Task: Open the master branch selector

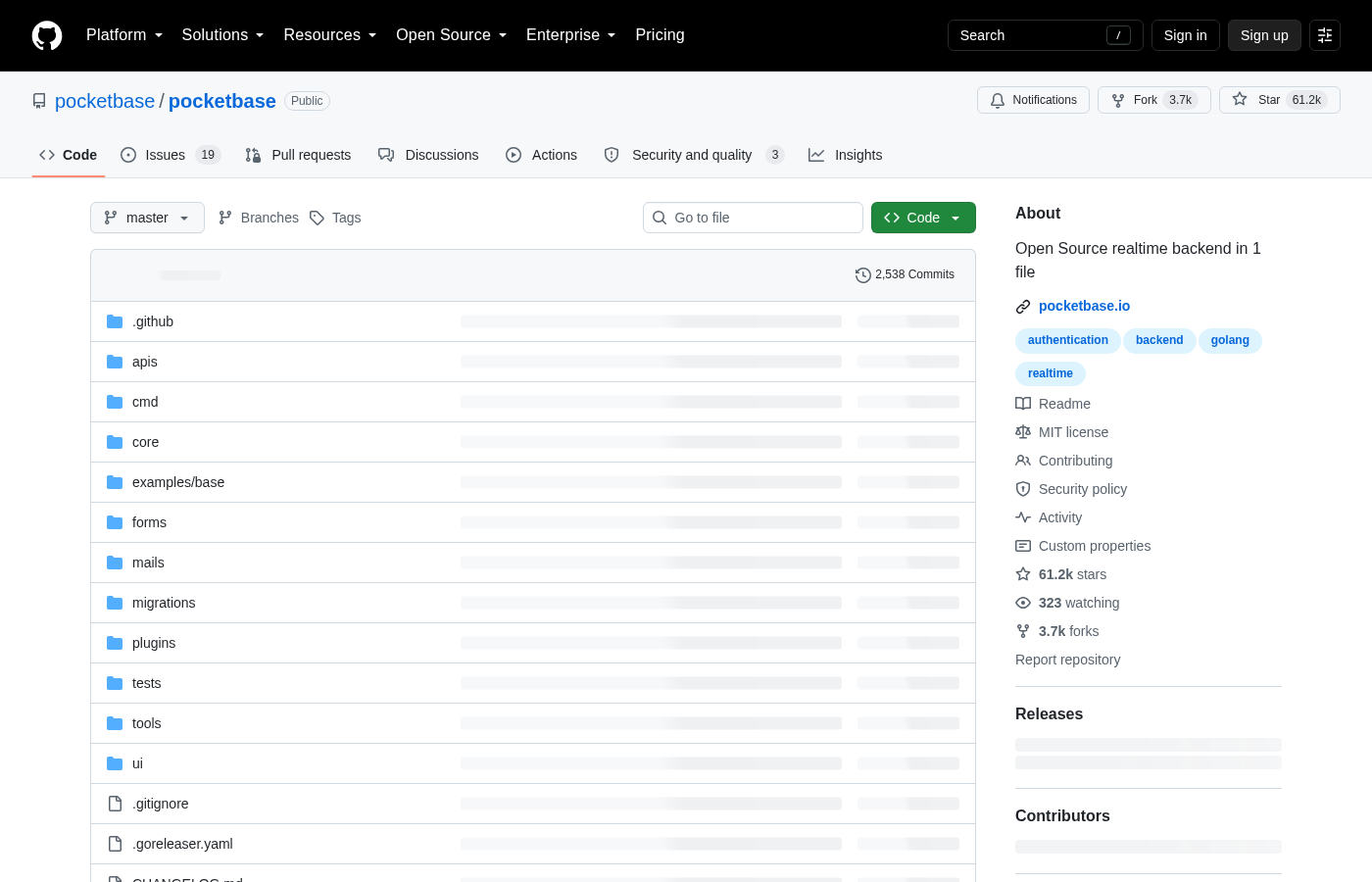Action: pyautogui.click(x=147, y=218)
